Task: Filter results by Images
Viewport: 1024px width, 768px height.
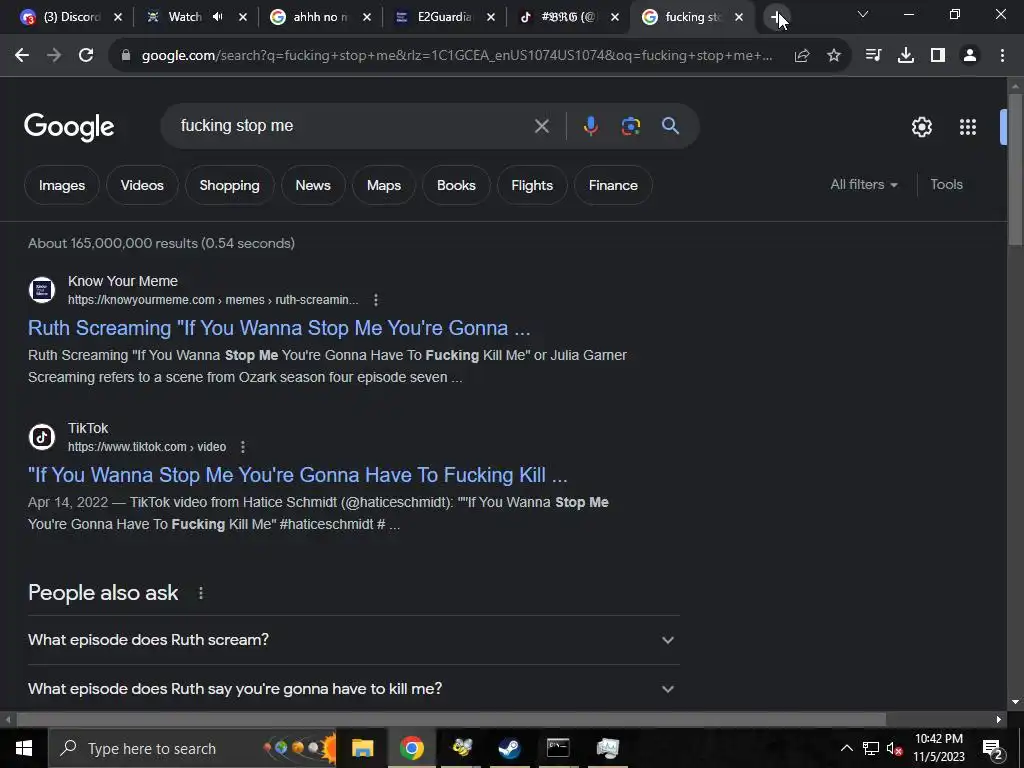Action: pos(62,185)
